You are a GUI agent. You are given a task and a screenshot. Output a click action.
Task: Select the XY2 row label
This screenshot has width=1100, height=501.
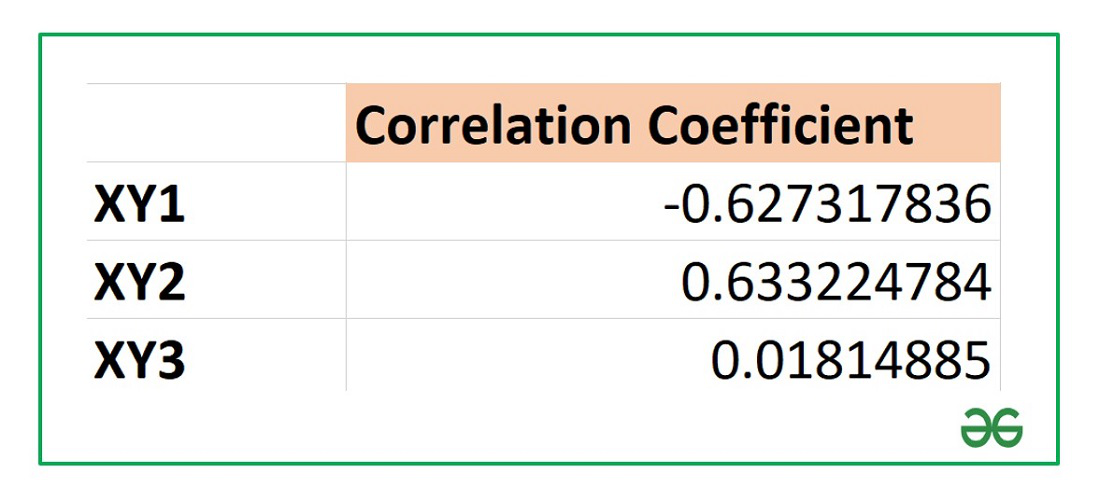coord(140,283)
